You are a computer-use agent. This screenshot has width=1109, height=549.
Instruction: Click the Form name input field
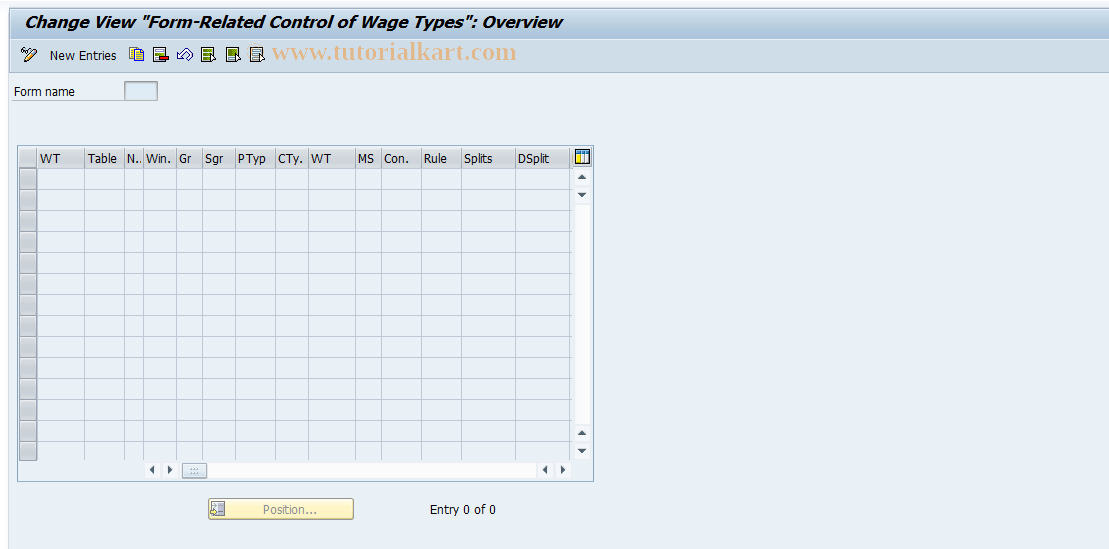[141, 91]
